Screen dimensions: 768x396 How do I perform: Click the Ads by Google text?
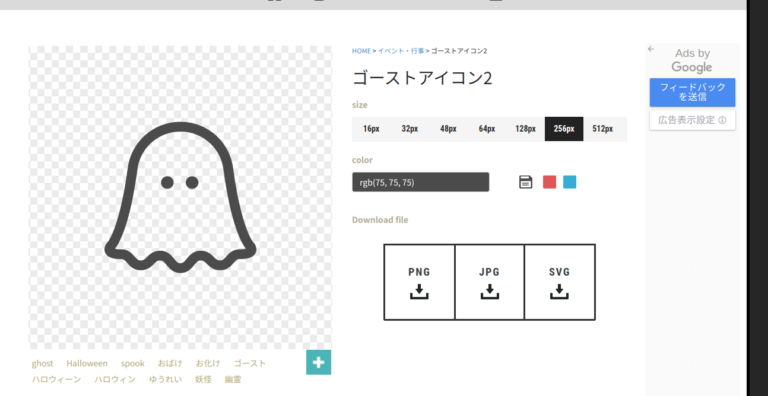[692, 60]
